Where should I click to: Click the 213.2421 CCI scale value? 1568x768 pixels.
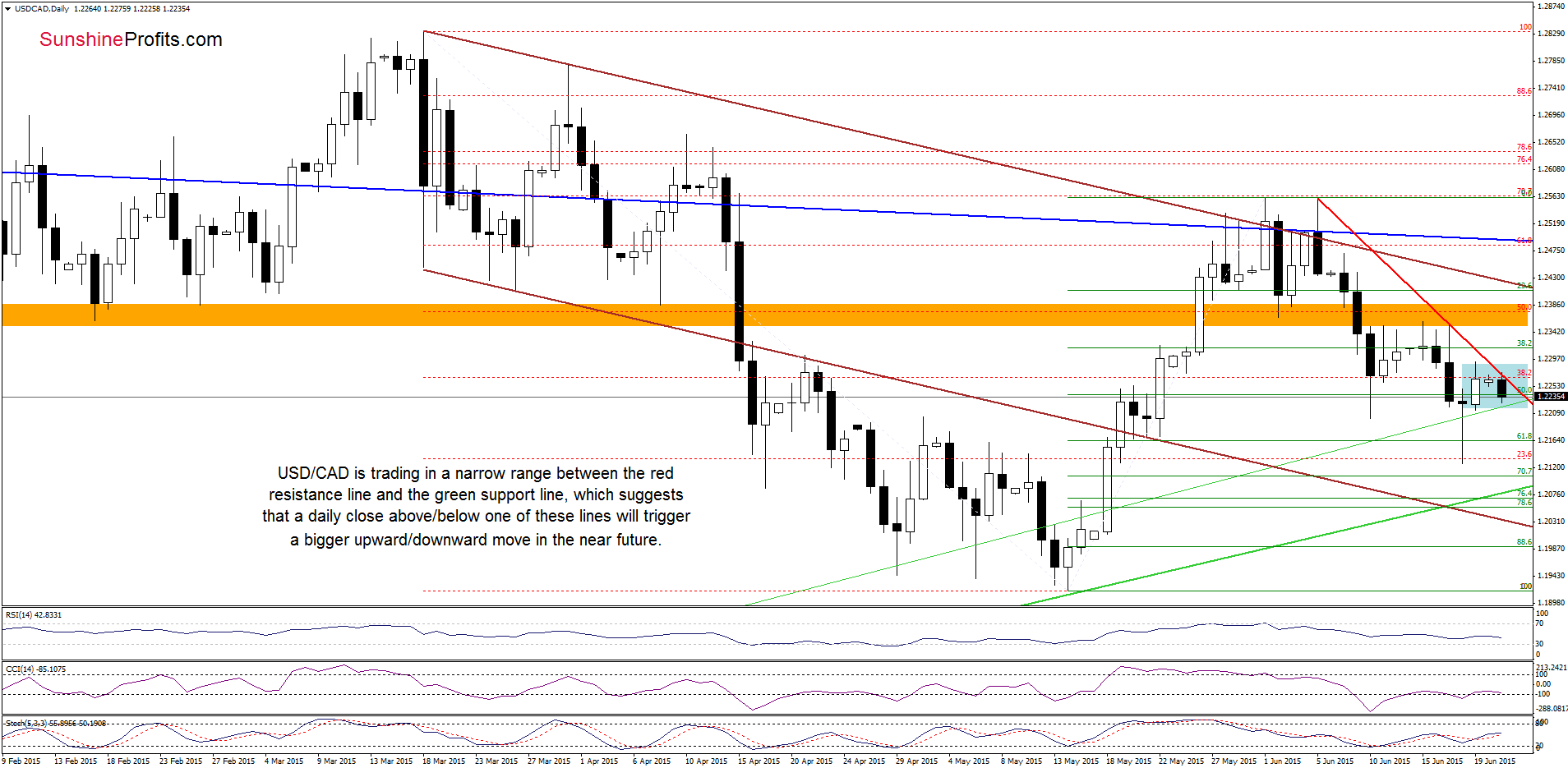tap(1552, 667)
